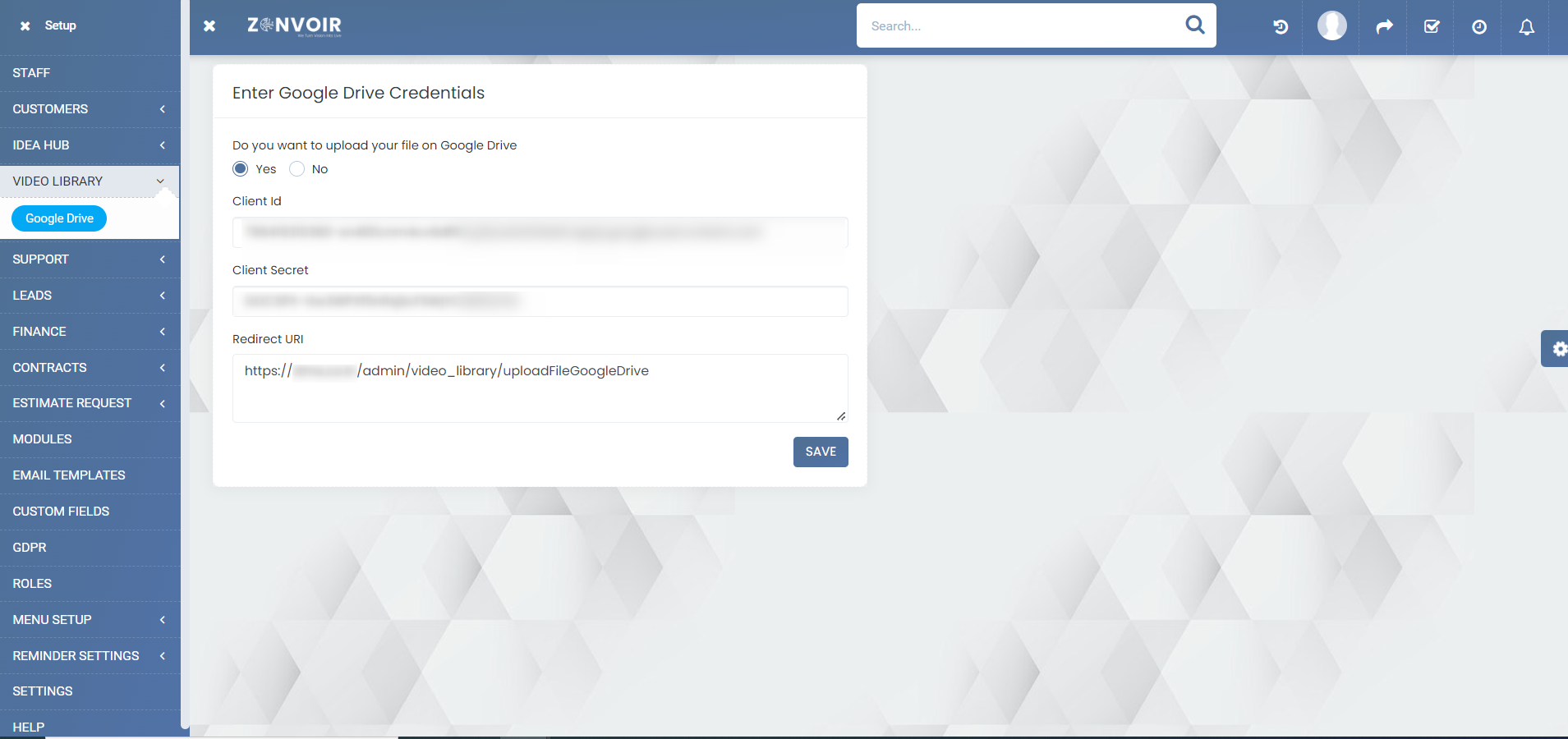Viewport: 1568px width, 739px height.
Task: Expand the Menu Setup chevron
Action: click(x=163, y=620)
